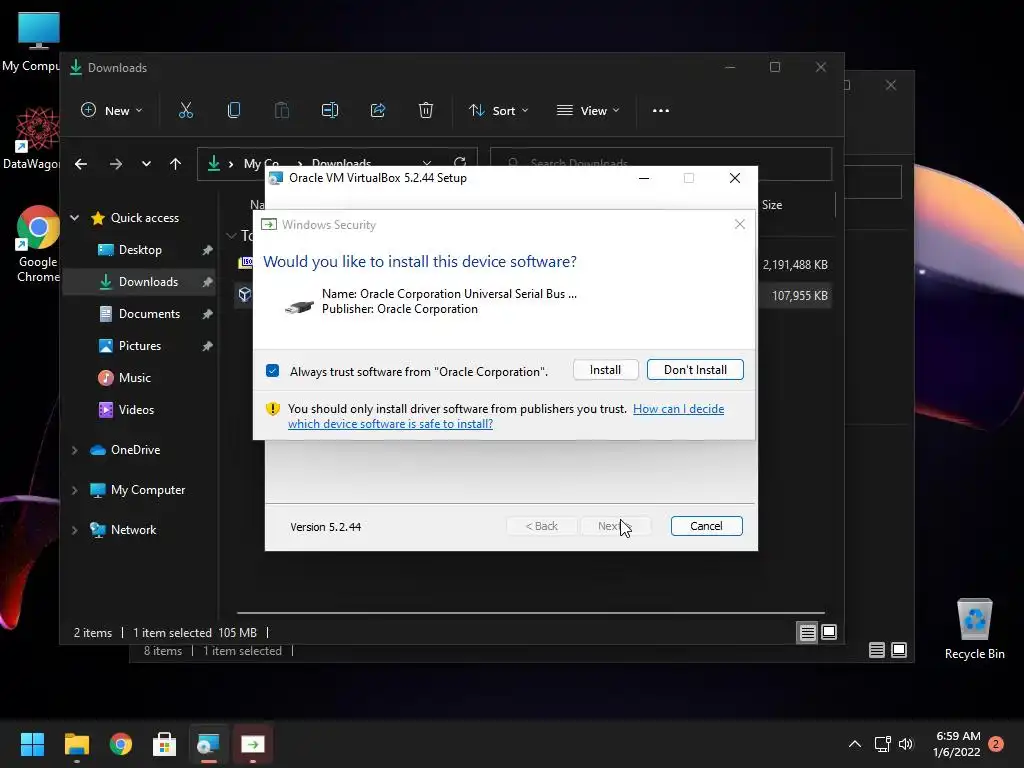Screen dimensions: 1024x768
Task: Expand the Network tree node
Action: (74, 530)
